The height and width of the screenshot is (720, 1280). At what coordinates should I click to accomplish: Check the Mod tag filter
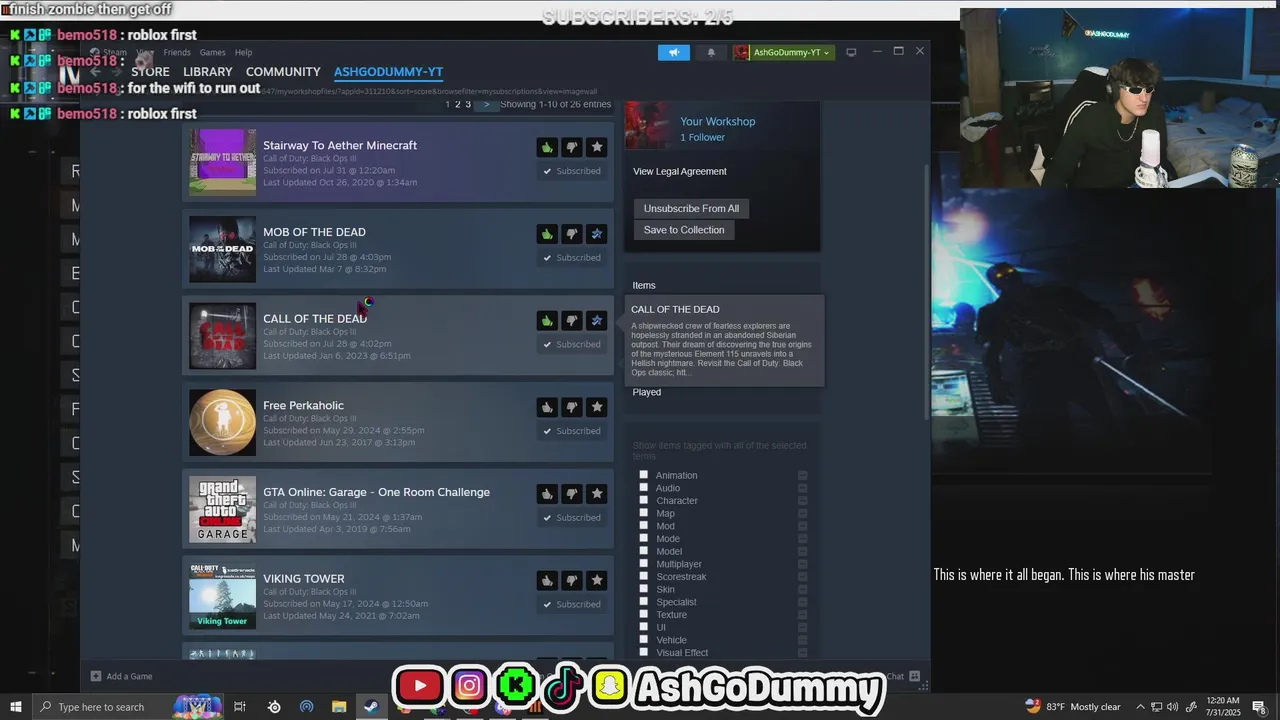pos(644,526)
